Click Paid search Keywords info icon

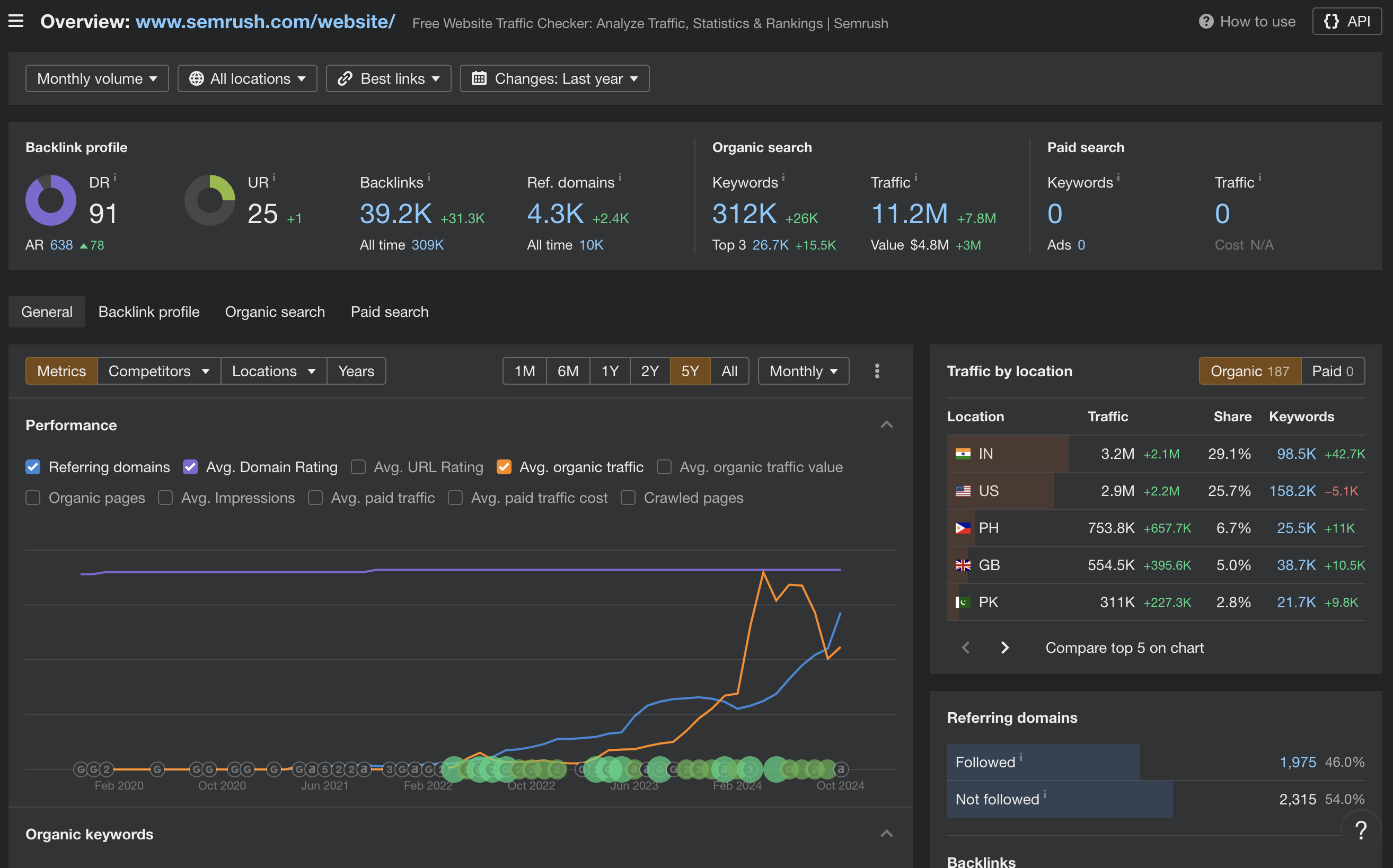point(1118,177)
